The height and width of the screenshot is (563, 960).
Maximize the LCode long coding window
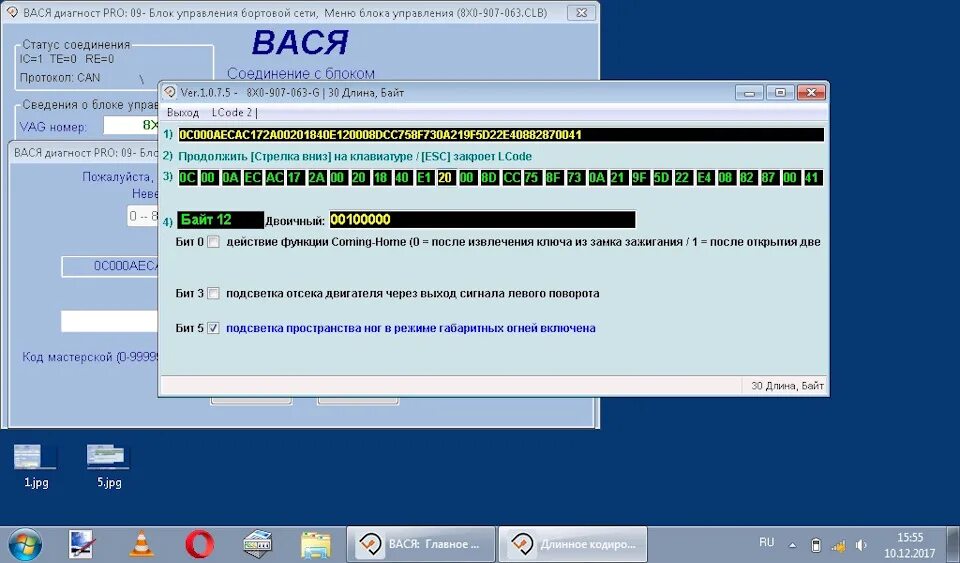pyautogui.click(x=780, y=93)
